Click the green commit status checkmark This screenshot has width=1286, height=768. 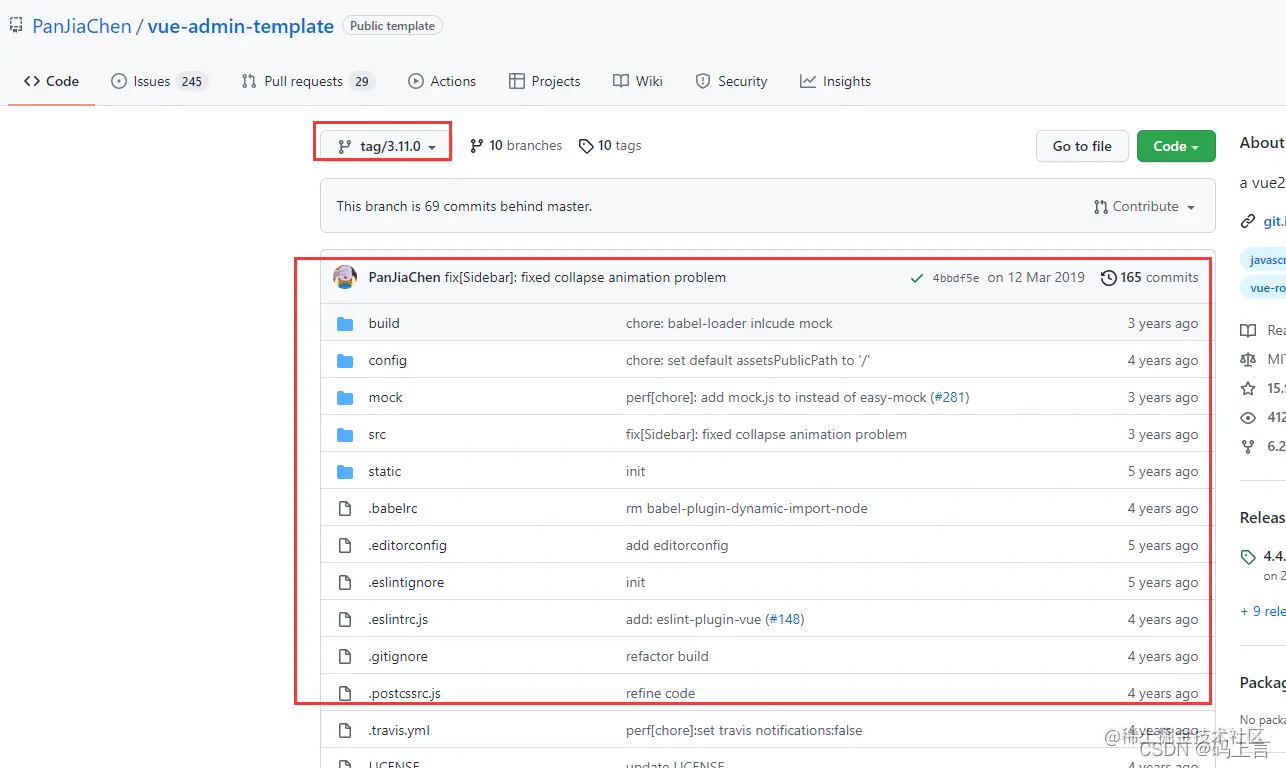(x=917, y=278)
